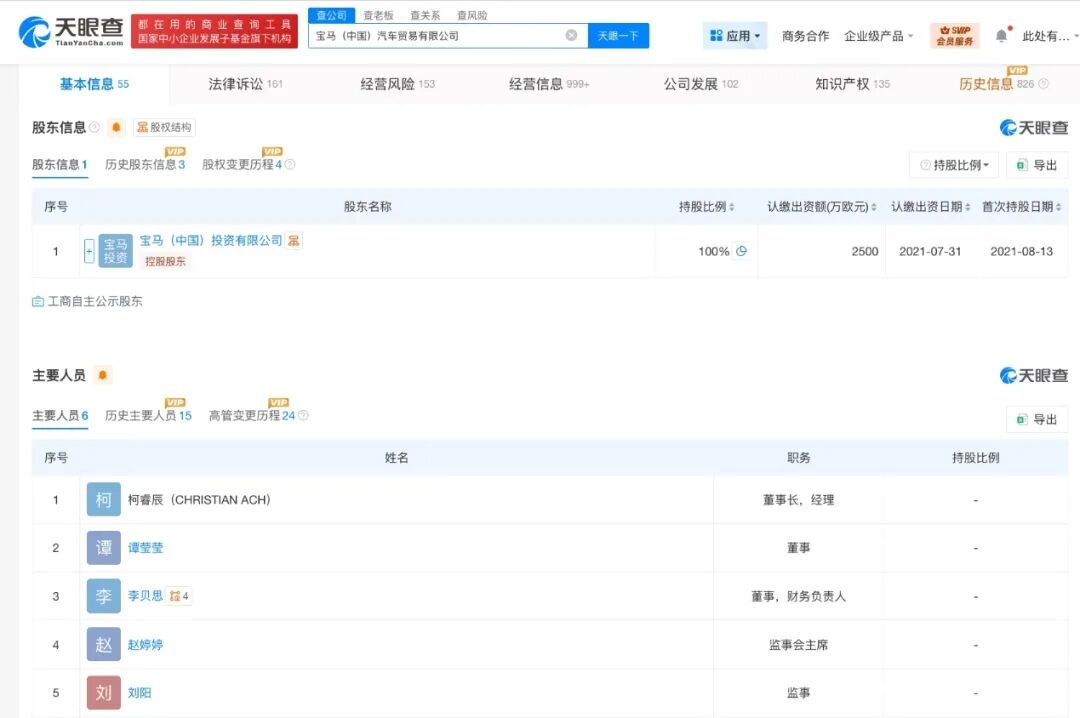Click equity structure icon after 宝马投资 name
Image resolution: width=1080 pixels, height=718 pixels.
[x=294, y=240]
